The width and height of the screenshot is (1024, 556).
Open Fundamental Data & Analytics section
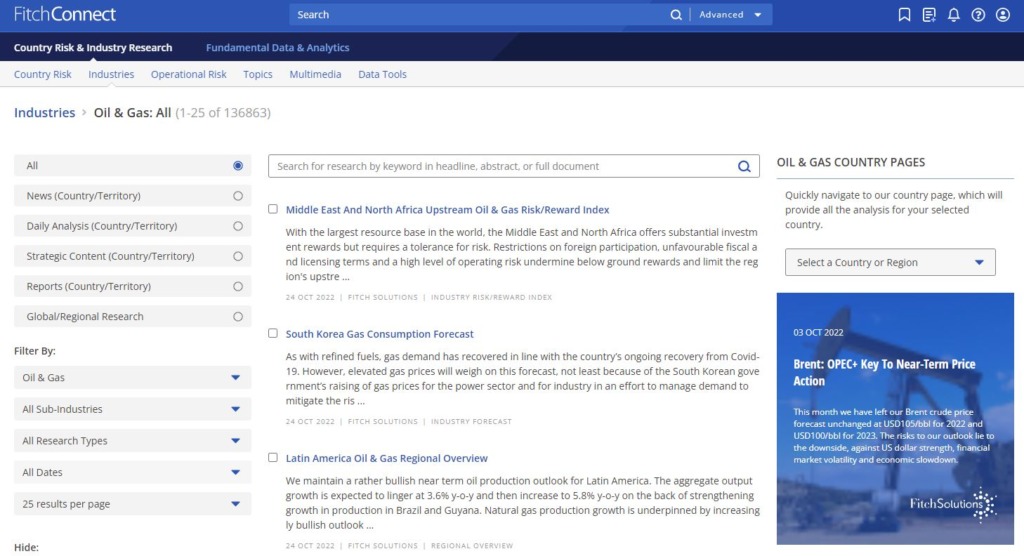click(x=277, y=47)
